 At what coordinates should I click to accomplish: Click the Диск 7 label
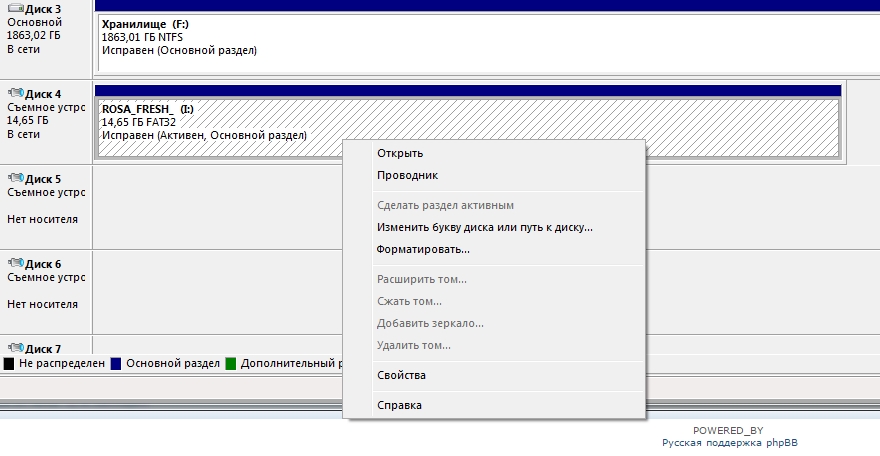point(43,348)
